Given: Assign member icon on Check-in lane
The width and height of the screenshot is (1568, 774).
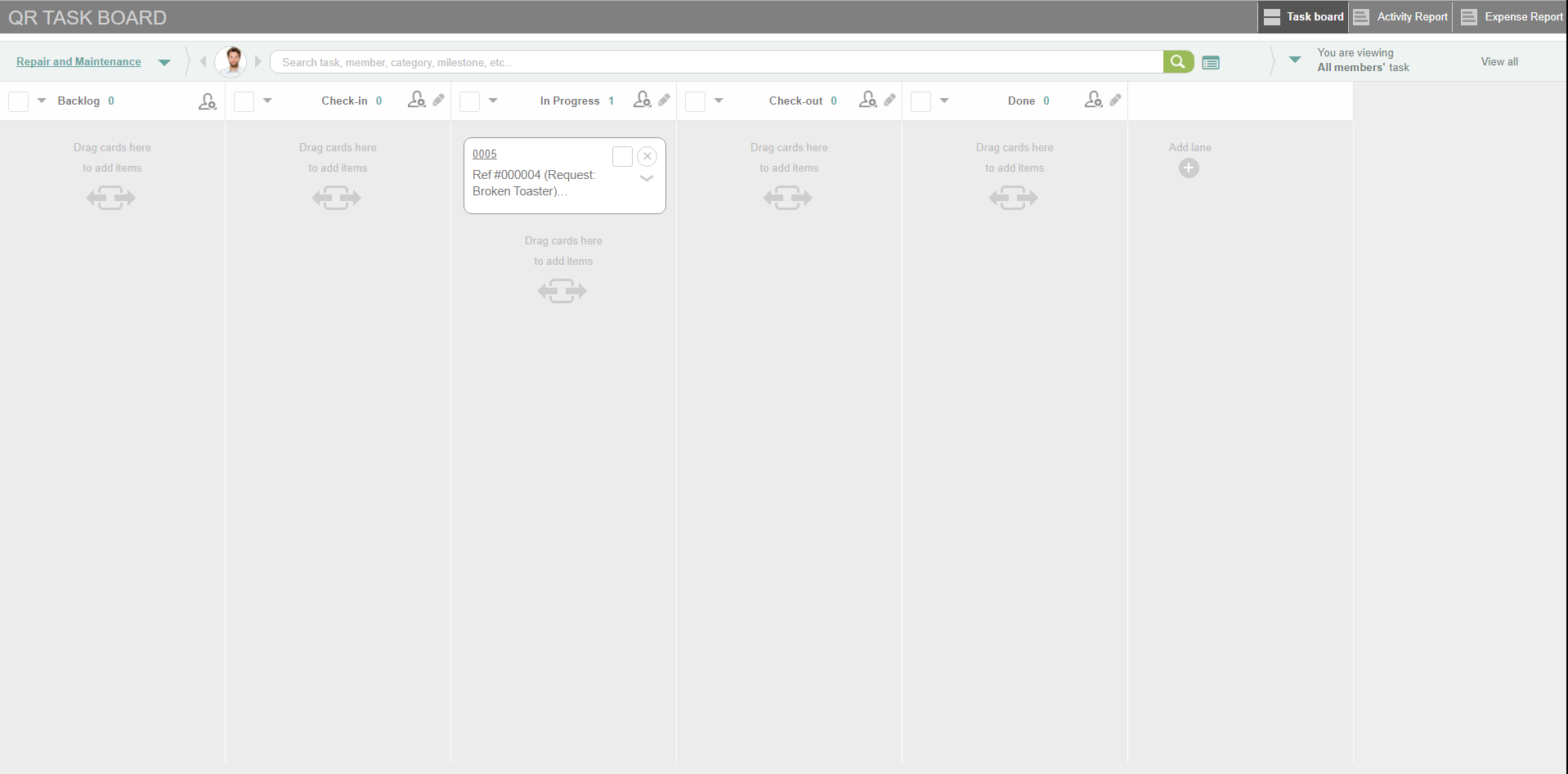Looking at the screenshot, I should pos(417,100).
